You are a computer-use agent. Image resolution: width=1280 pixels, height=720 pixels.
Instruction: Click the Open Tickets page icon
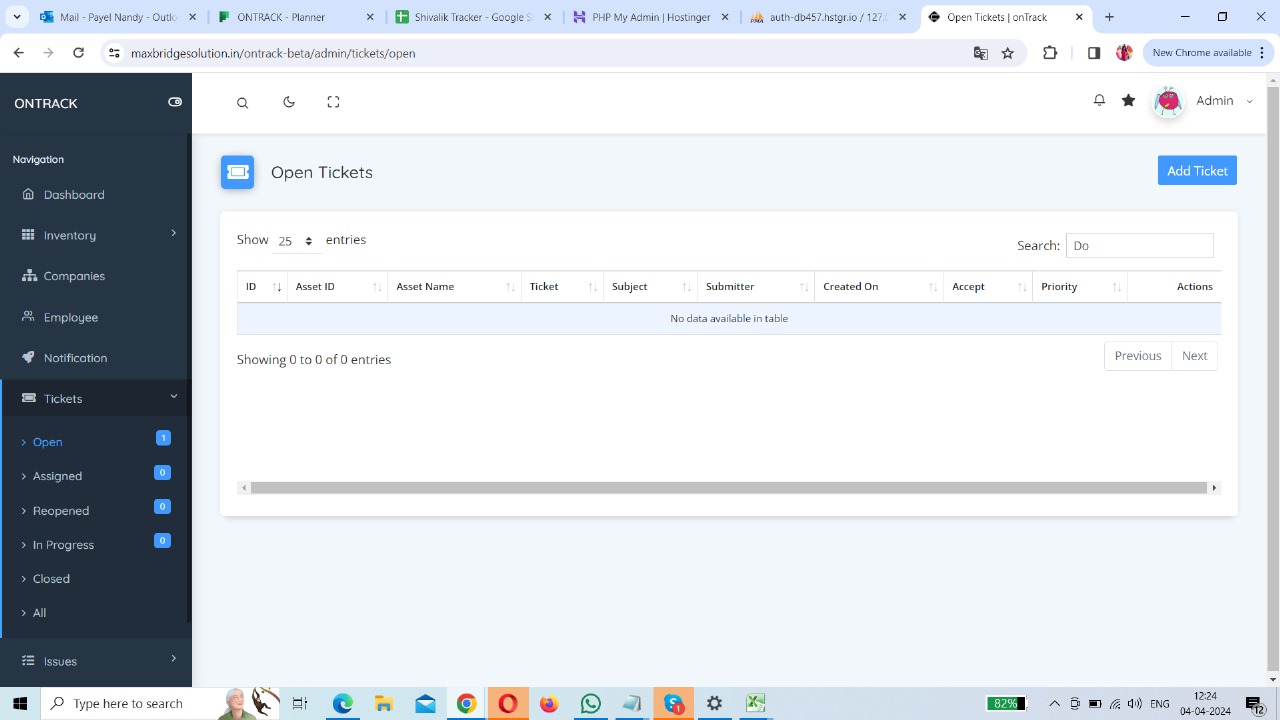click(237, 172)
